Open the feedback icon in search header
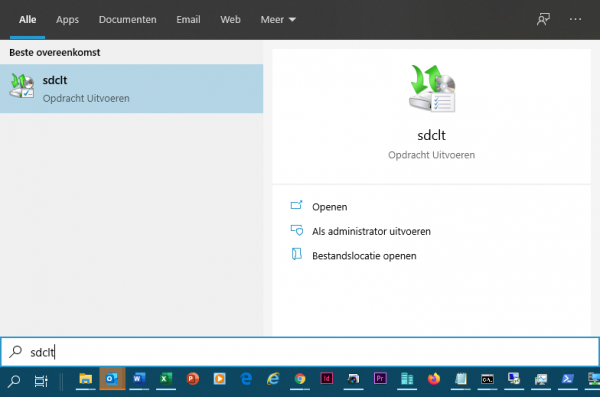 click(543, 19)
